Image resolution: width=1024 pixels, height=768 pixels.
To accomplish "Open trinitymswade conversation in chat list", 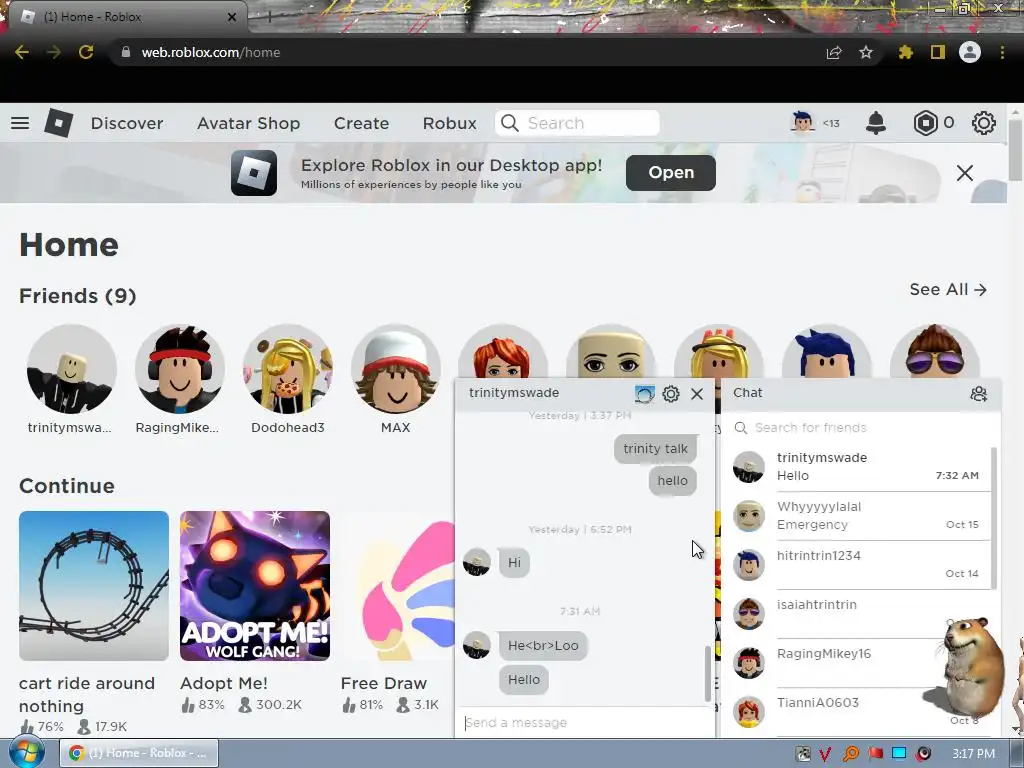I will [x=857, y=467].
